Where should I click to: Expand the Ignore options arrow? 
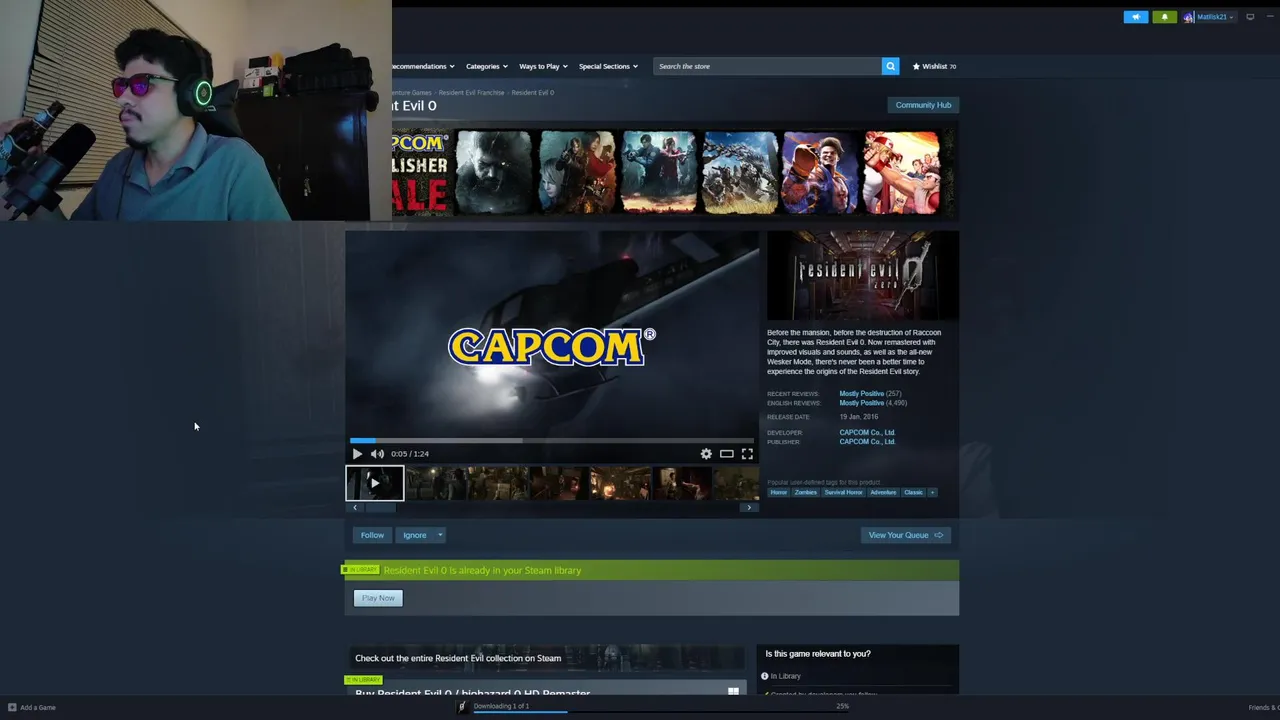(x=440, y=535)
